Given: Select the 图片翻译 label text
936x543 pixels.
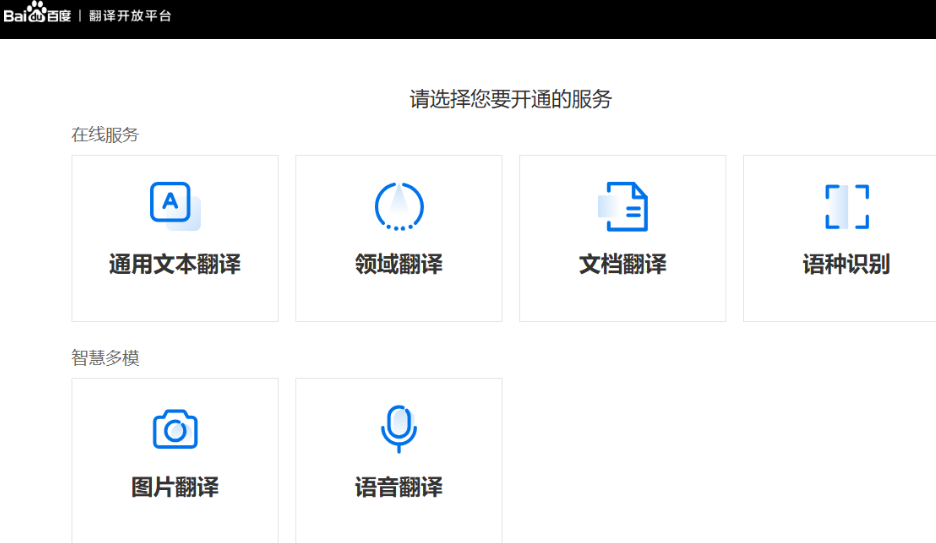Looking at the screenshot, I should coord(175,488).
